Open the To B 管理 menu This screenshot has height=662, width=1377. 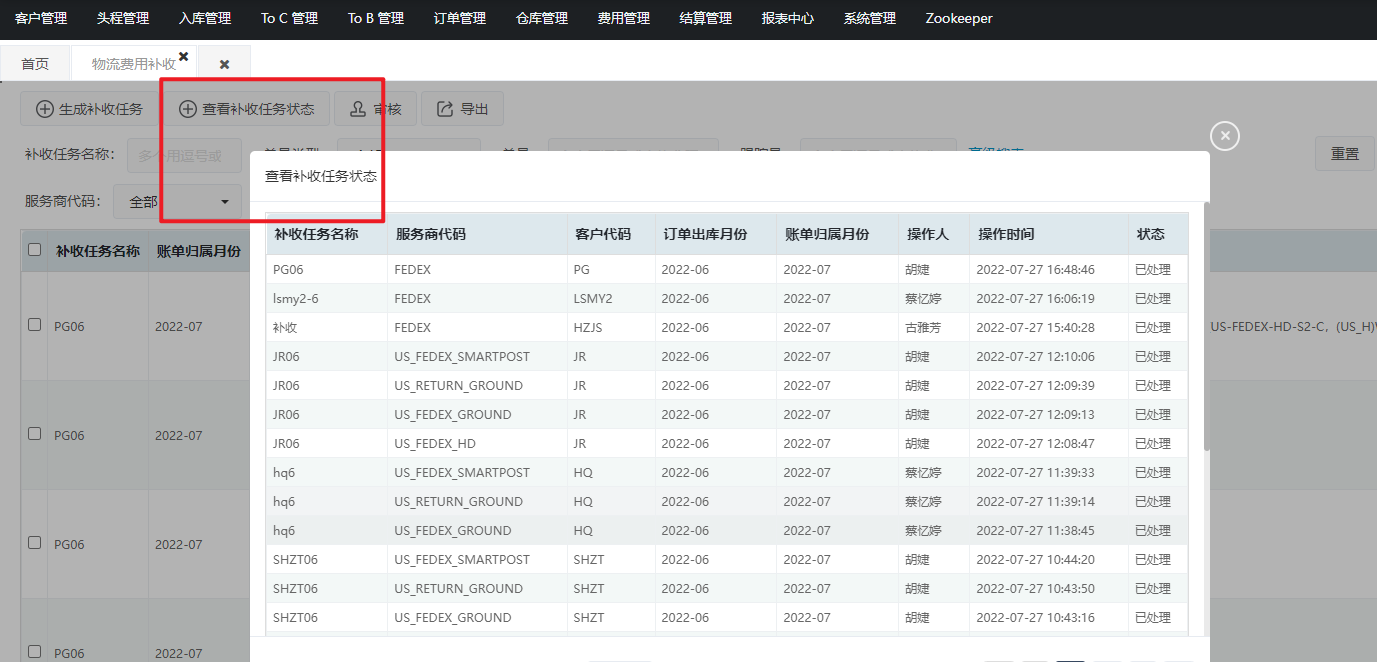coord(376,18)
